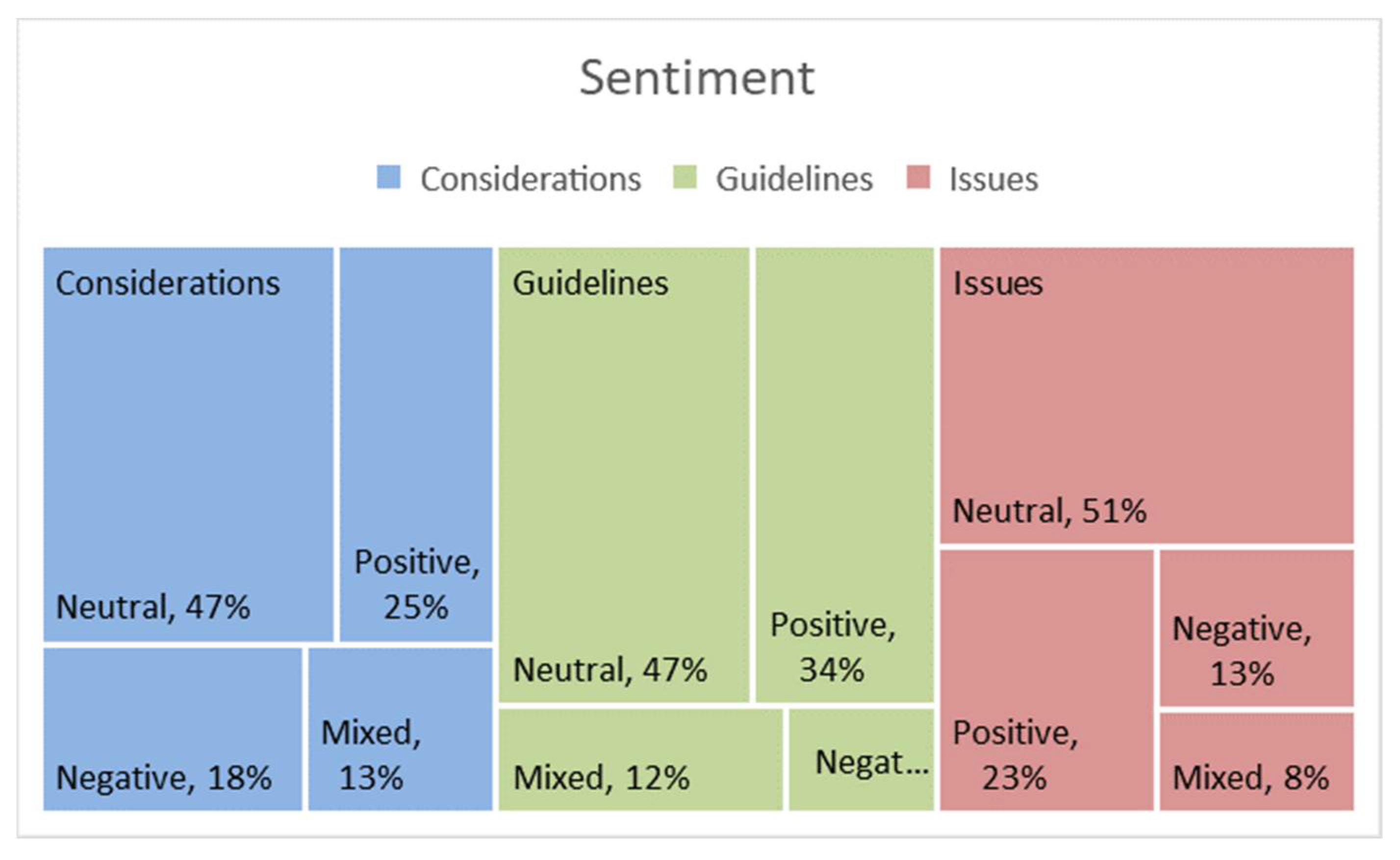Click the blue Considerations legend swatch
The image size is (1400, 860).
[x=389, y=177]
